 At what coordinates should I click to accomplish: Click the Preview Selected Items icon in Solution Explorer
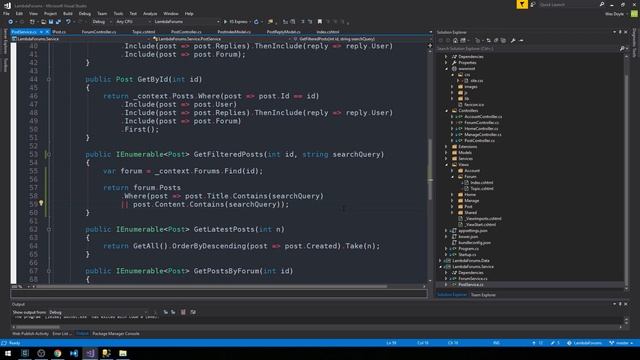tap(521, 40)
